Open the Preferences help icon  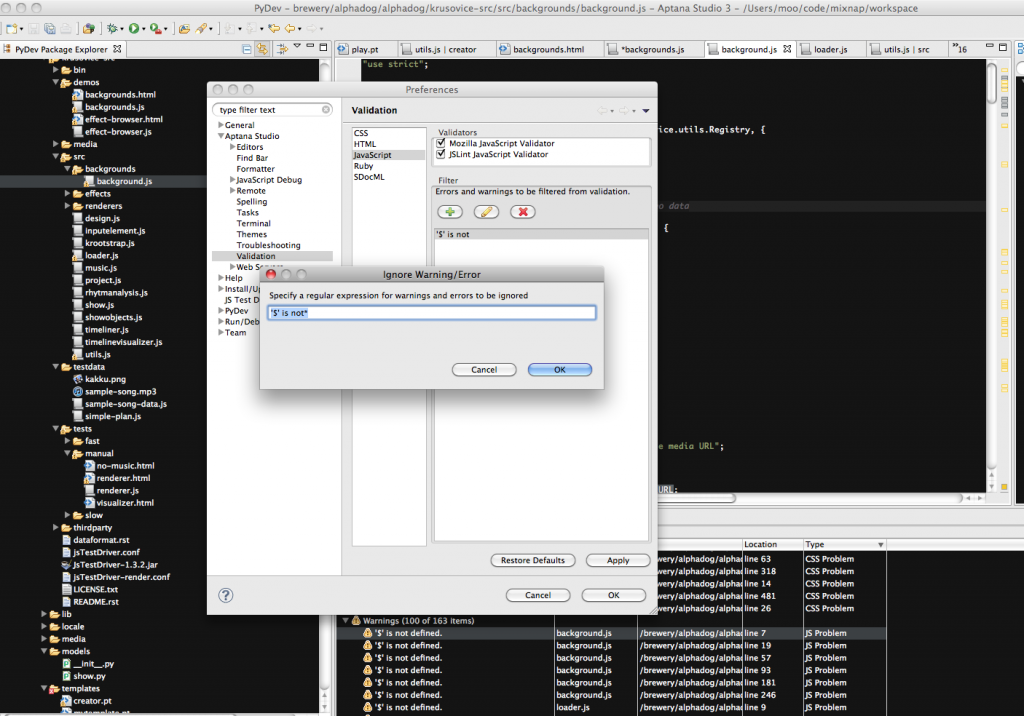pyautogui.click(x=226, y=595)
